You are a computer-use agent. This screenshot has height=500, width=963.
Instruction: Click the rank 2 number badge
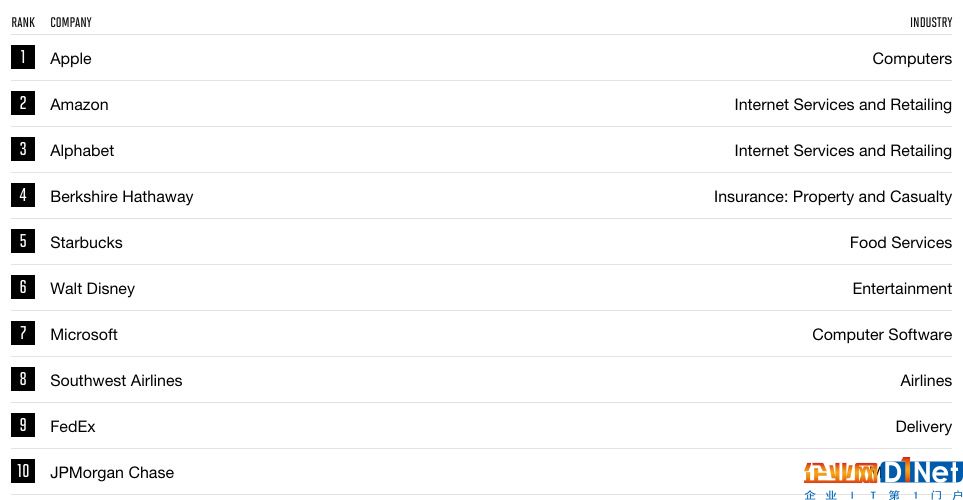coord(23,103)
